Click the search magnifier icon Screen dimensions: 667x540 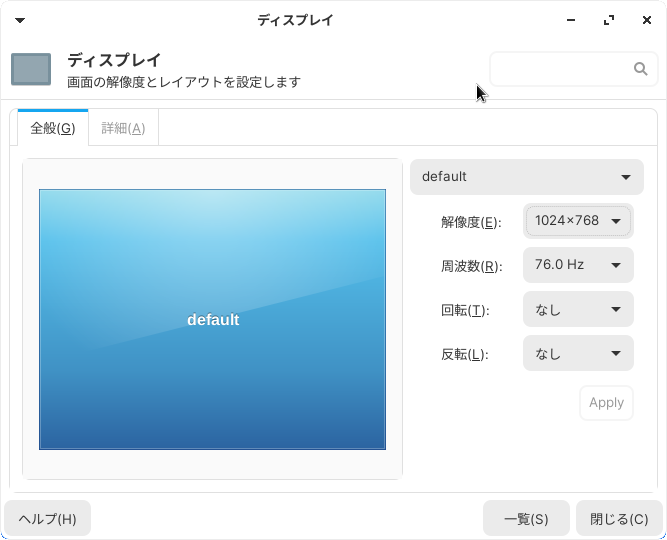(640, 69)
